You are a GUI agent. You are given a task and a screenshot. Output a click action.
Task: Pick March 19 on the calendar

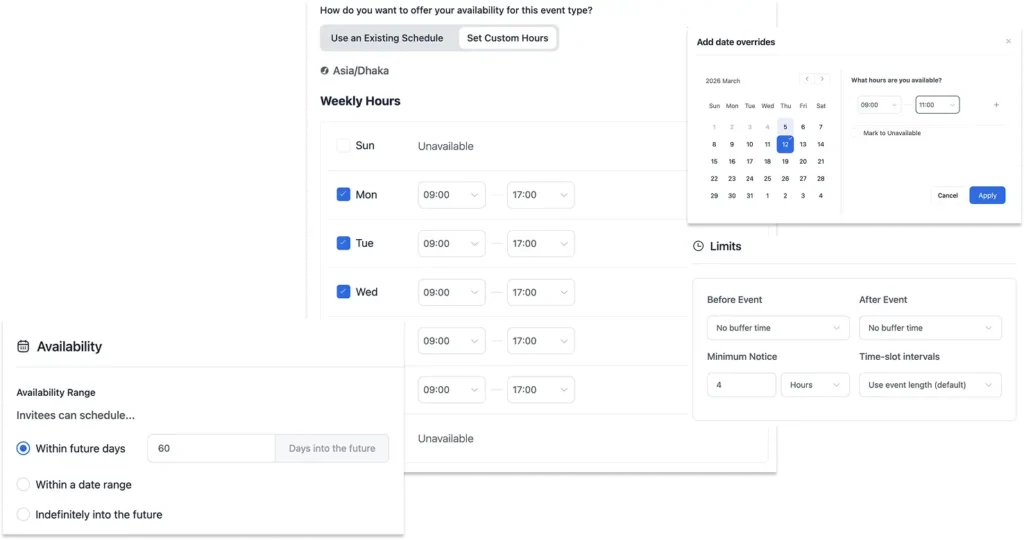click(x=785, y=161)
